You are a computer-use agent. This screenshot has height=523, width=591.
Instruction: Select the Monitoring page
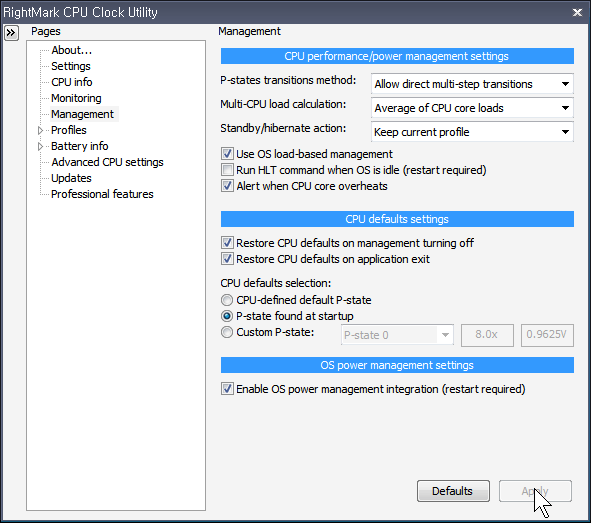pyautogui.click(x=76, y=98)
